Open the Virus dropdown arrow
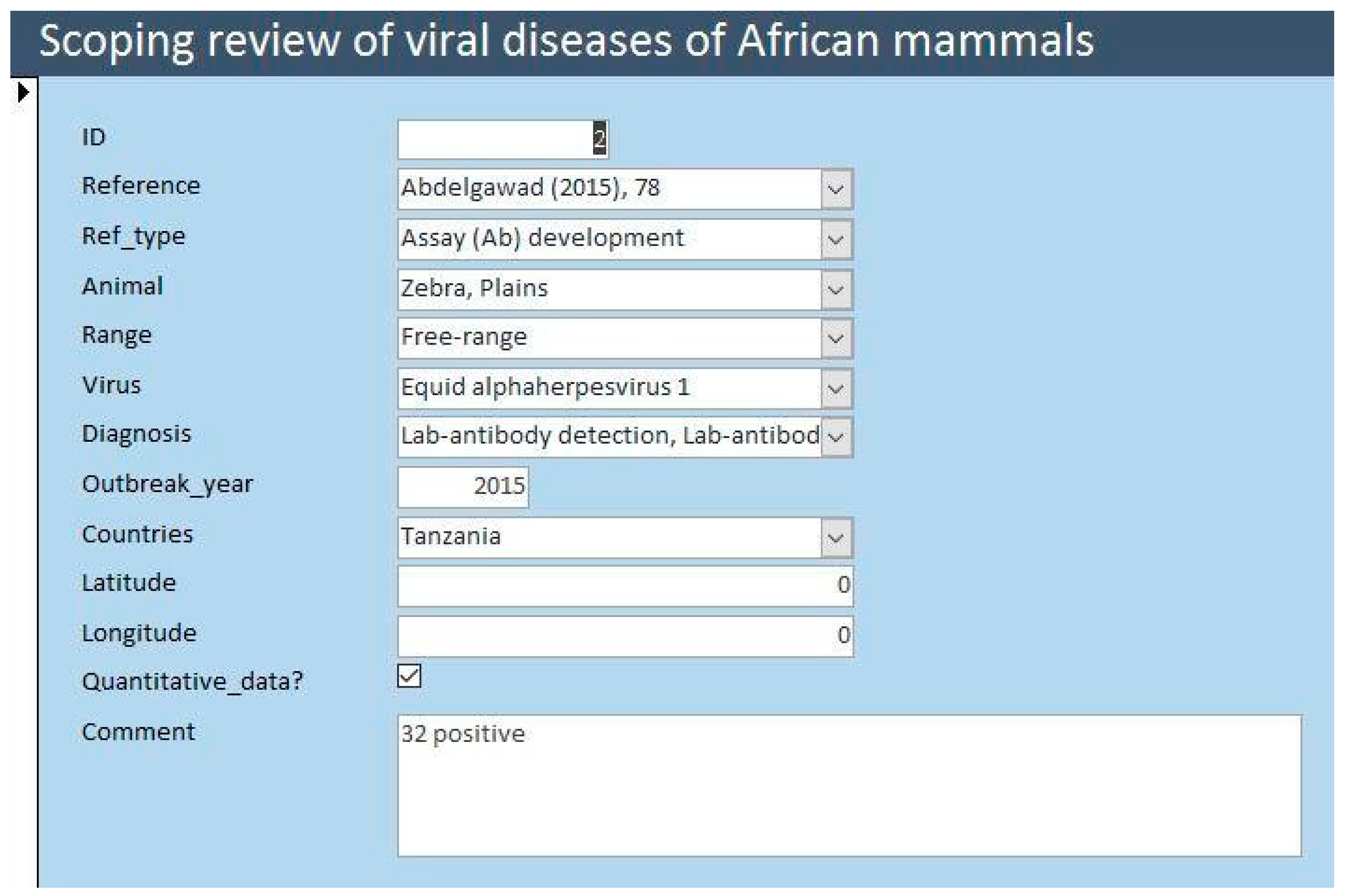The image size is (1347, 896). [836, 388]
